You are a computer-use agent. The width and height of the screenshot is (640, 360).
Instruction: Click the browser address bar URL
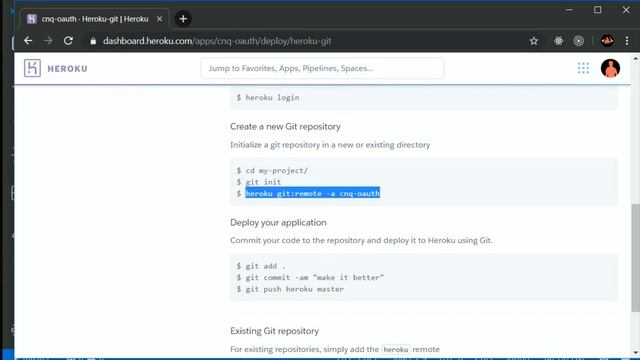click(x=217, y=41)
